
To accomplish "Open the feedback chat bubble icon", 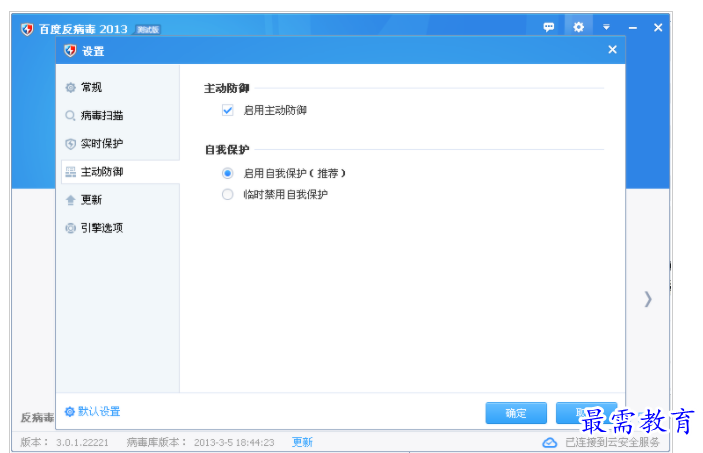I will 548,27.
